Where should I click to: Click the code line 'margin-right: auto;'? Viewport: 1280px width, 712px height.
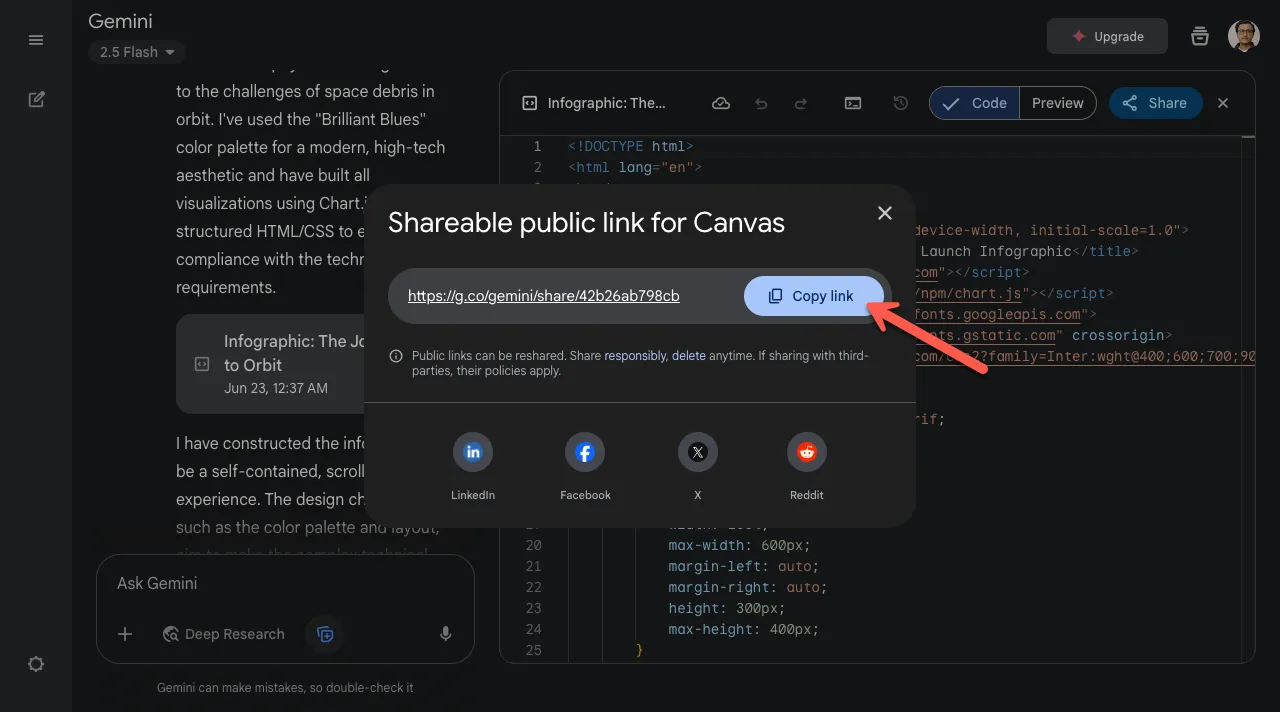point(748,587)
